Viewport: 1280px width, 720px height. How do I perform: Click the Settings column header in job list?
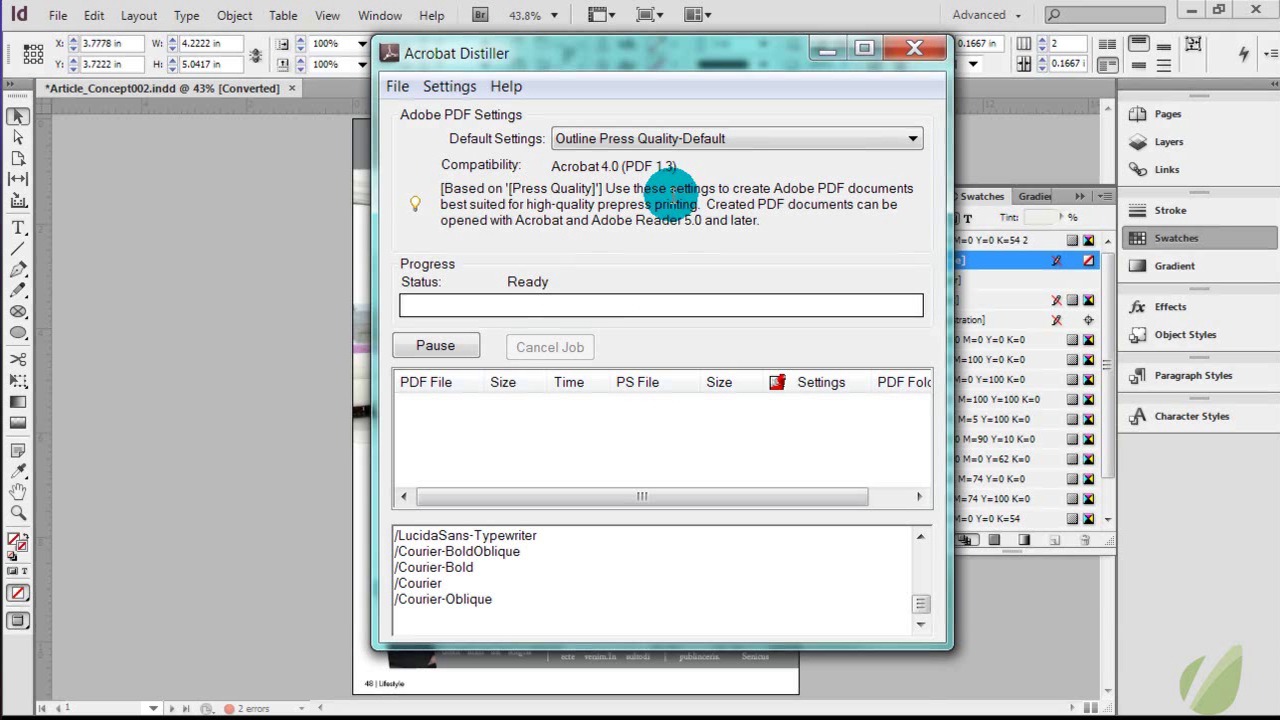[821, 382]
